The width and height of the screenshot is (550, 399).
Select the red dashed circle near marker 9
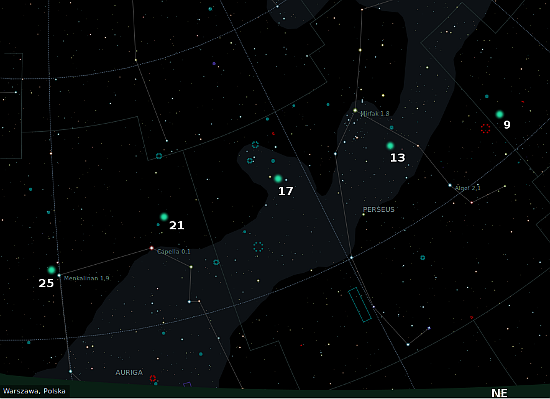click(x=485, y=128)
